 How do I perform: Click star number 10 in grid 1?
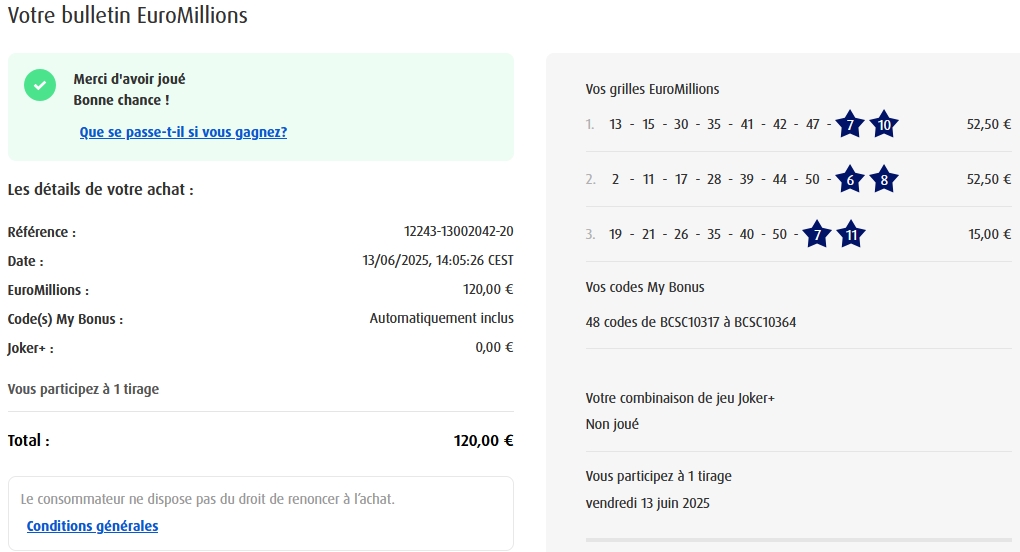pos(884,125)
